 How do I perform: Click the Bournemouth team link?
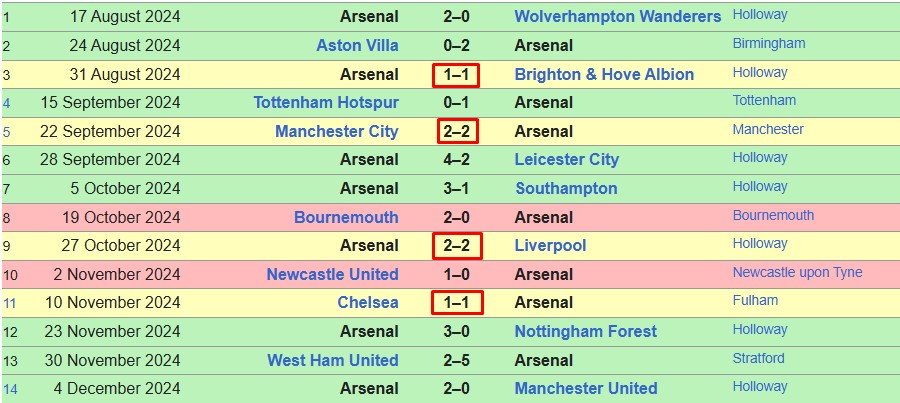point(346,218)
